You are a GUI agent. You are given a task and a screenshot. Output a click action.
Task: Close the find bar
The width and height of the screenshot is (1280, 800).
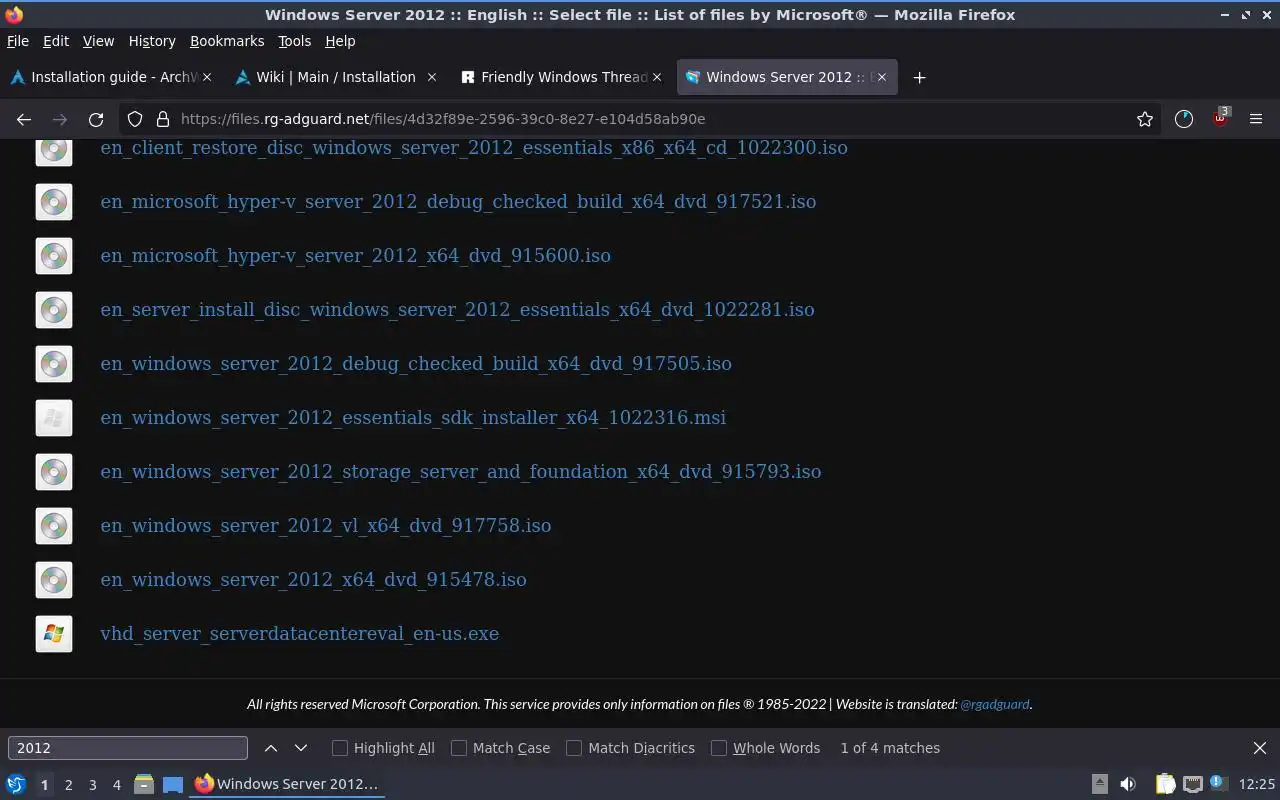point(1260,748)
